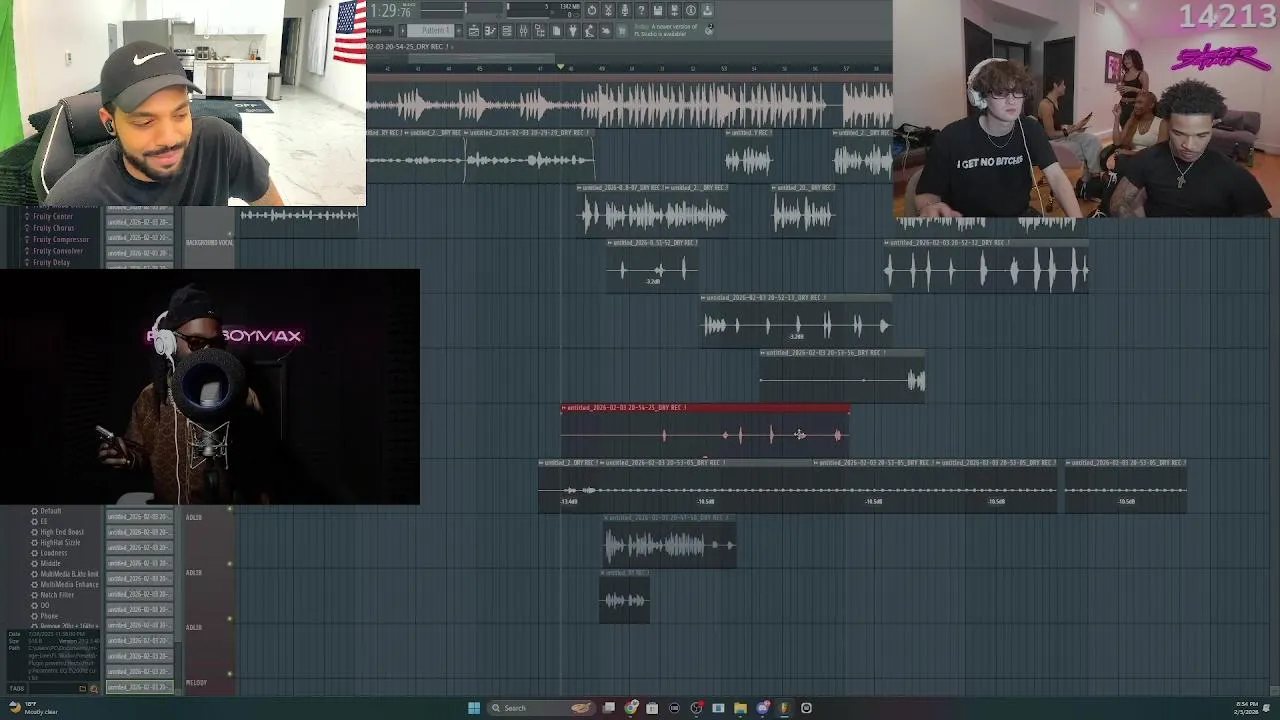This screenshot has height=720, width=1280.
Task: Click the circular arrow undo history icon
Action: click(x=592, y=9)
